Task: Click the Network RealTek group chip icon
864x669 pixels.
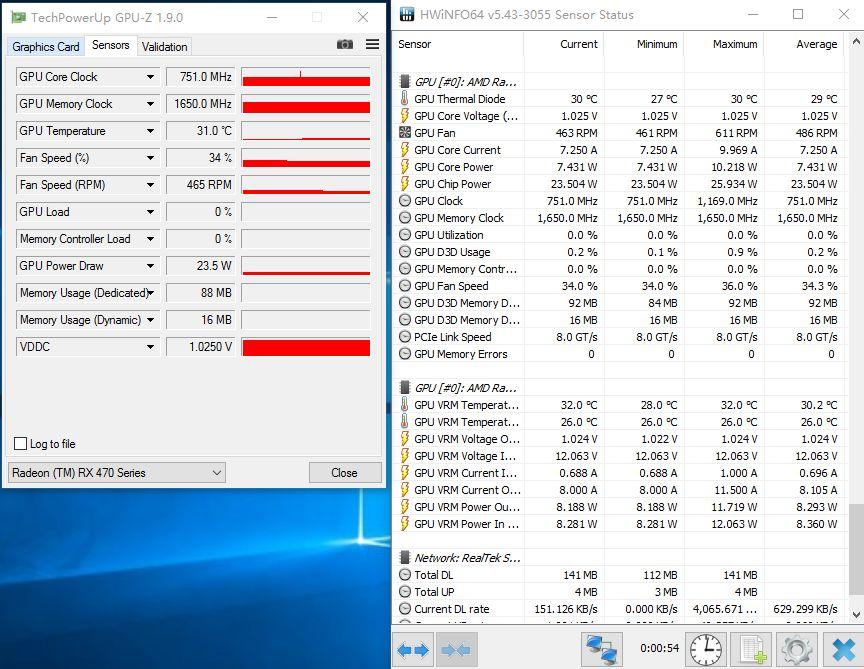Action: pyautogui.click(x=404, y=558)
